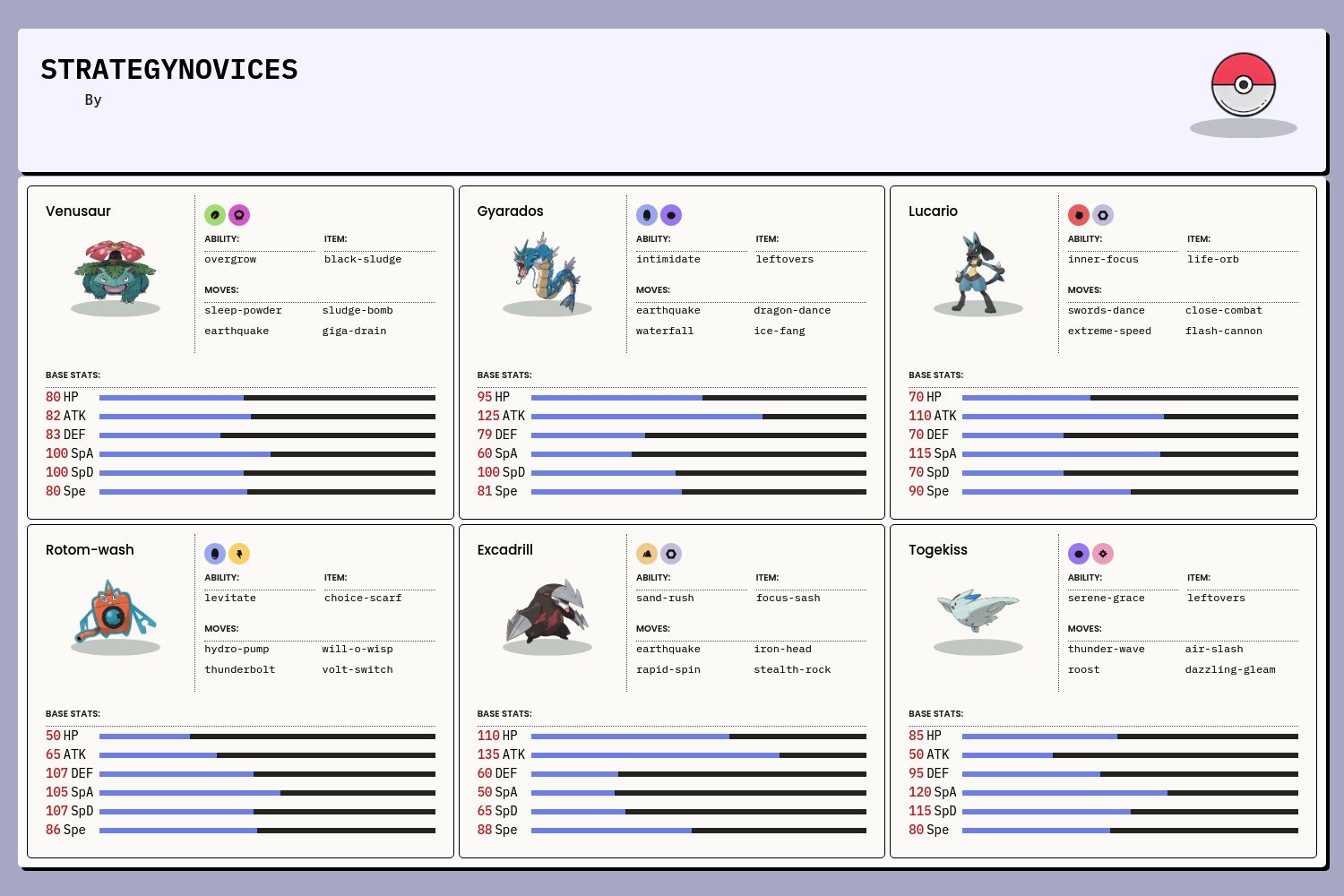
Task: Click Rotom-wash's yellow Electric type icon
Action: pos(239,554)
